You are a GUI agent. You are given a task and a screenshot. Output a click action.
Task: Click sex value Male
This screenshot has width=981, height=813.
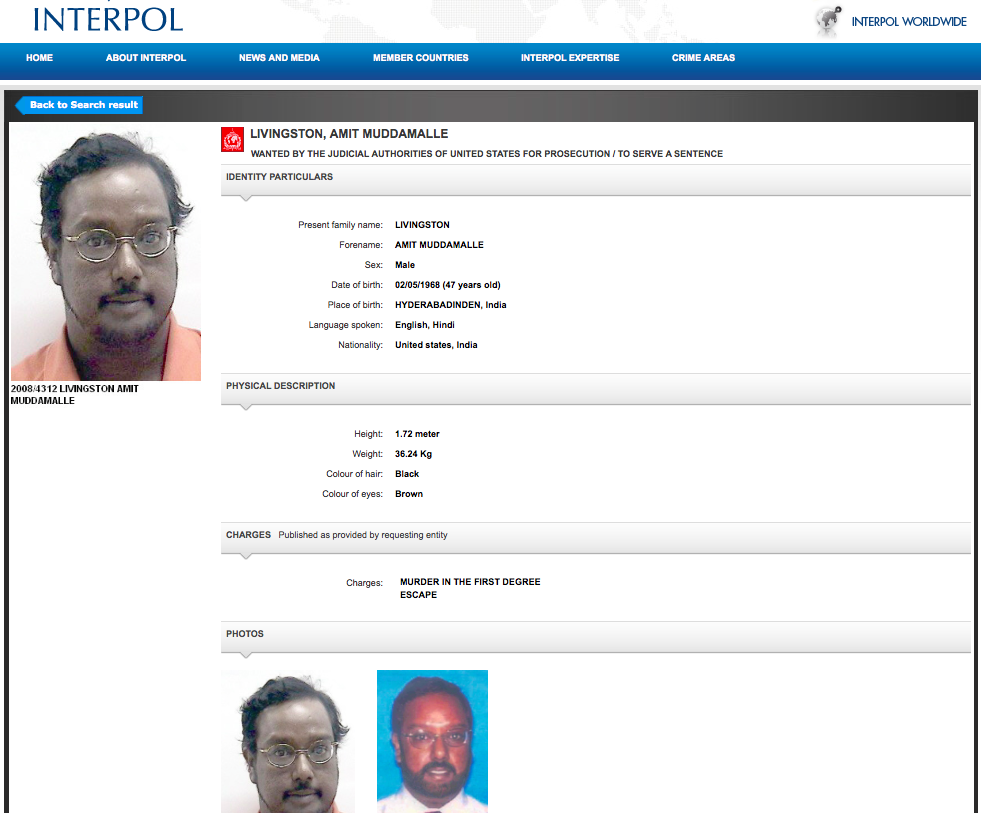click(405, 265)
